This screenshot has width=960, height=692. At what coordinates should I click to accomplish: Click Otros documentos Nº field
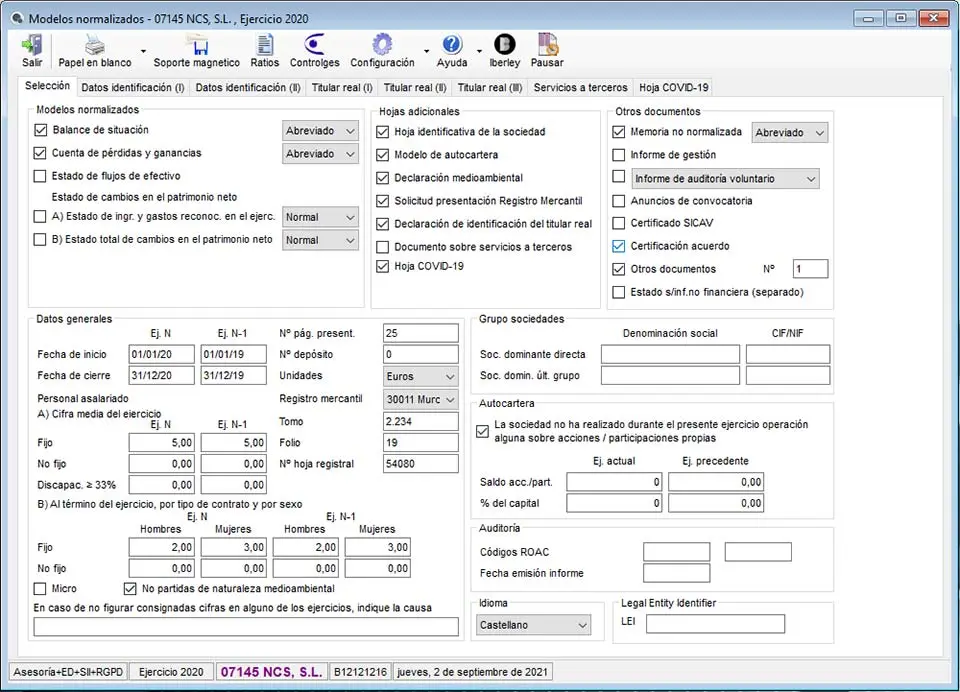coord(811,269)
